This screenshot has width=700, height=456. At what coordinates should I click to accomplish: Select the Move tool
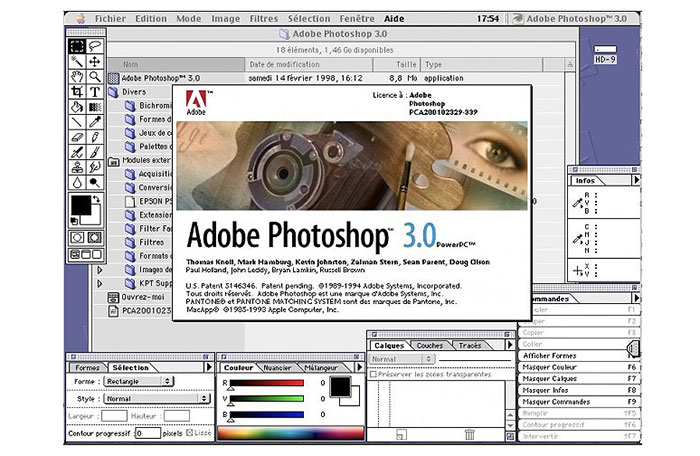pos(95,61)
